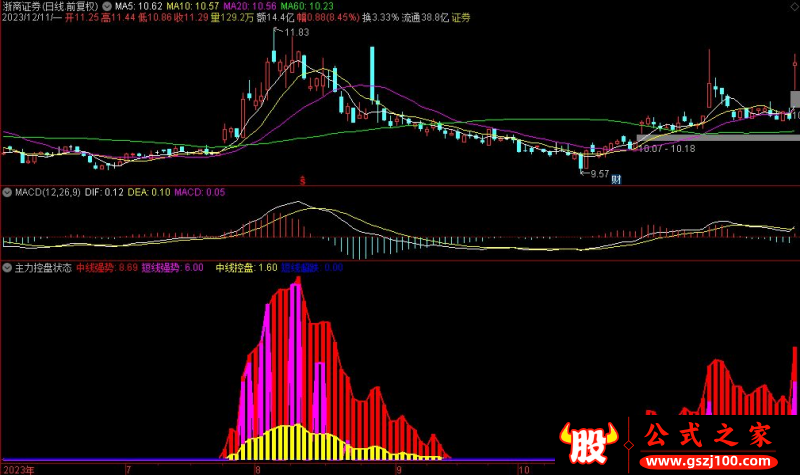Screen dimensions: 800x475
Task: Open the MACD panel settings dropdown icon
Action: 7,192
